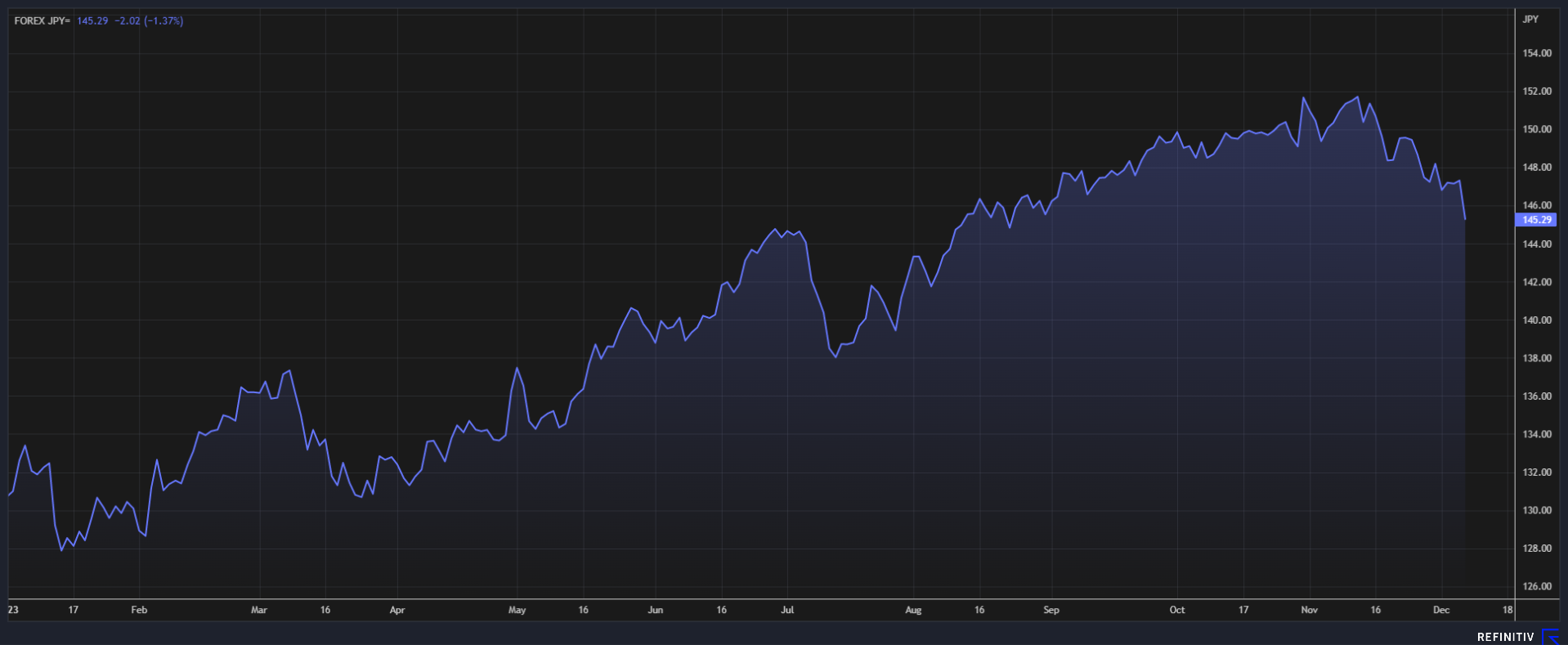
Task: Click the 154.00 price axis label
Action: (1537, 53)
